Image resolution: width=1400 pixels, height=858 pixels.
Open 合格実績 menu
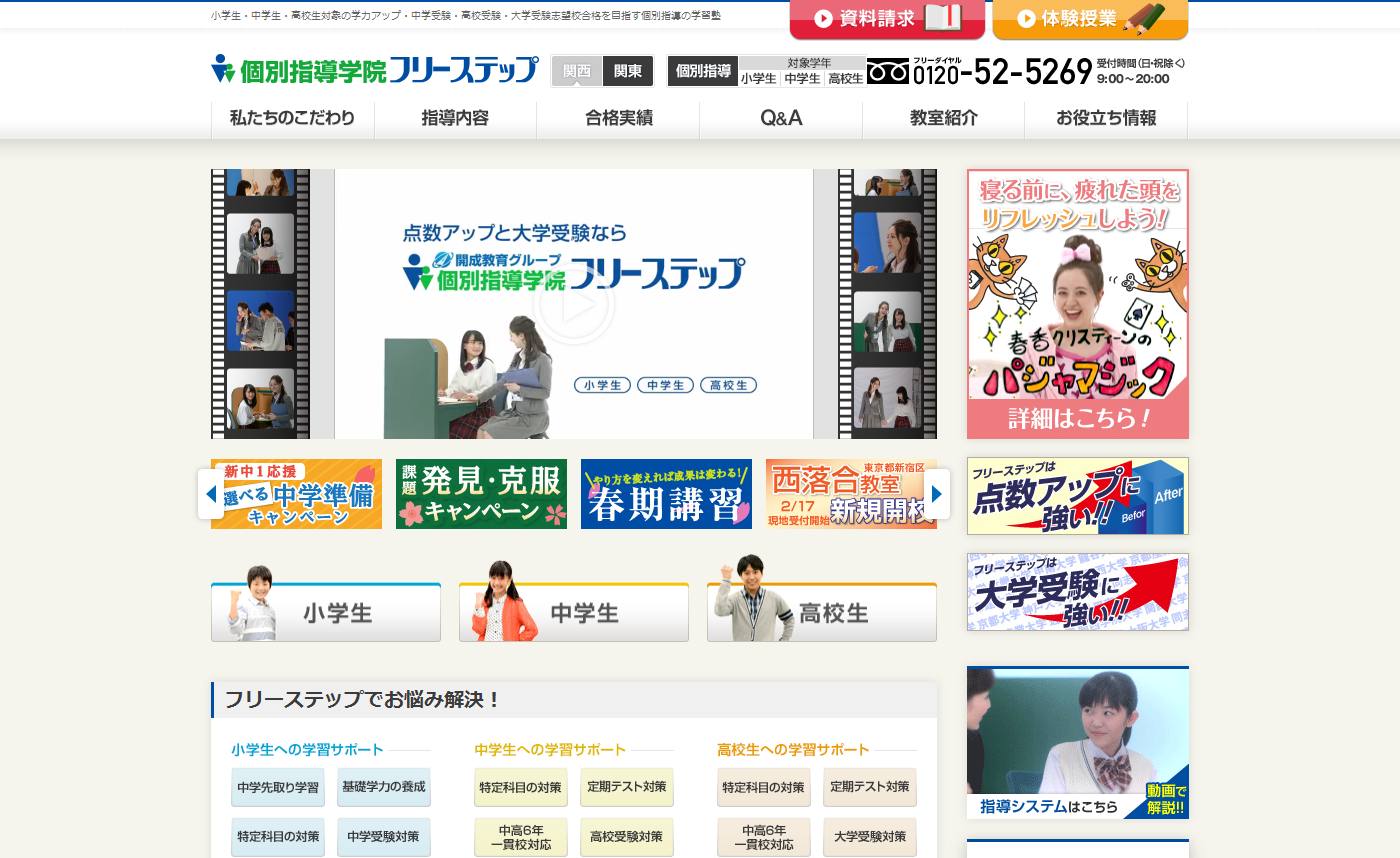(x=618, y=118)
